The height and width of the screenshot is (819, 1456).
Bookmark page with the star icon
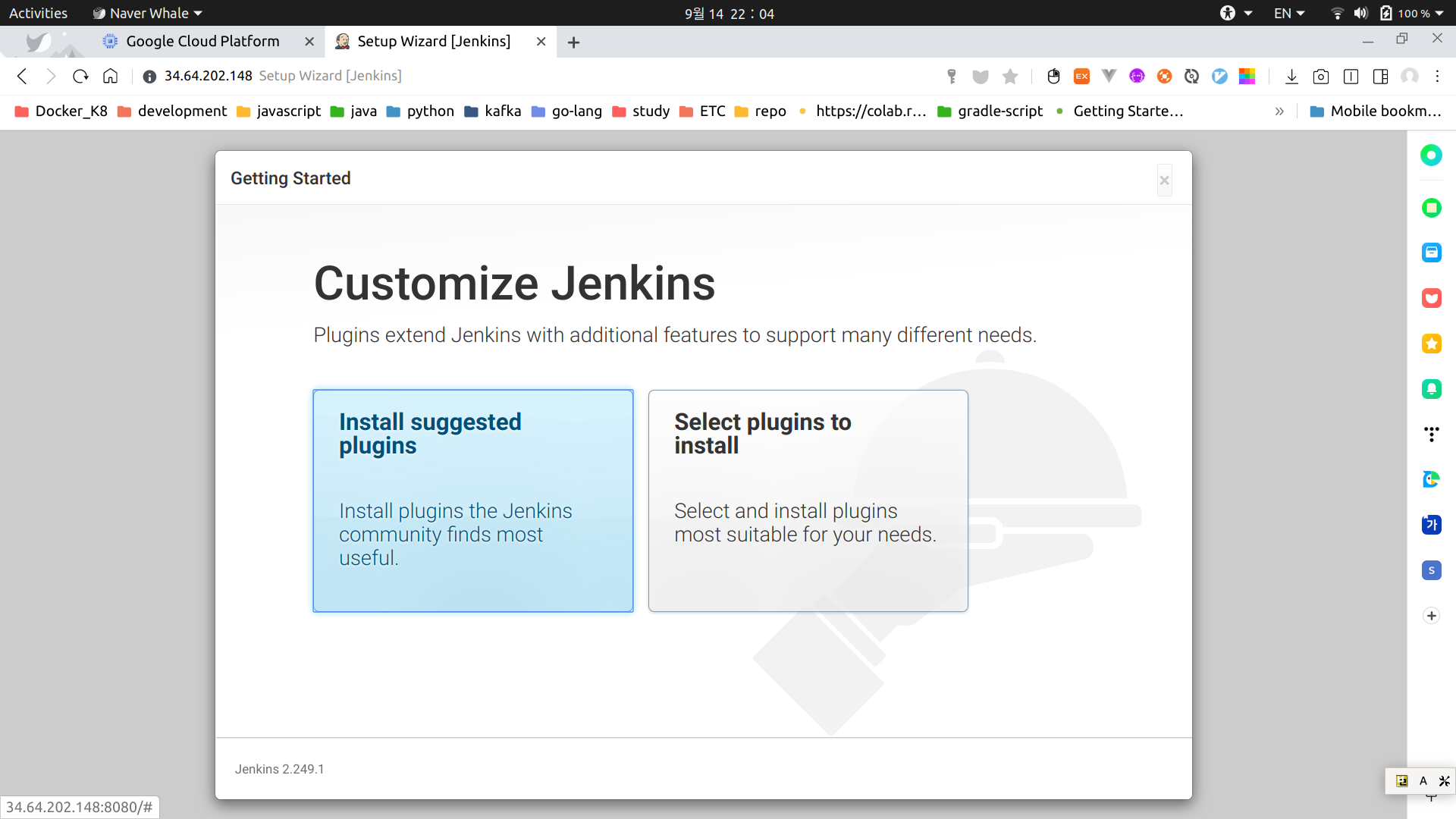click(x=1010, y=76)
